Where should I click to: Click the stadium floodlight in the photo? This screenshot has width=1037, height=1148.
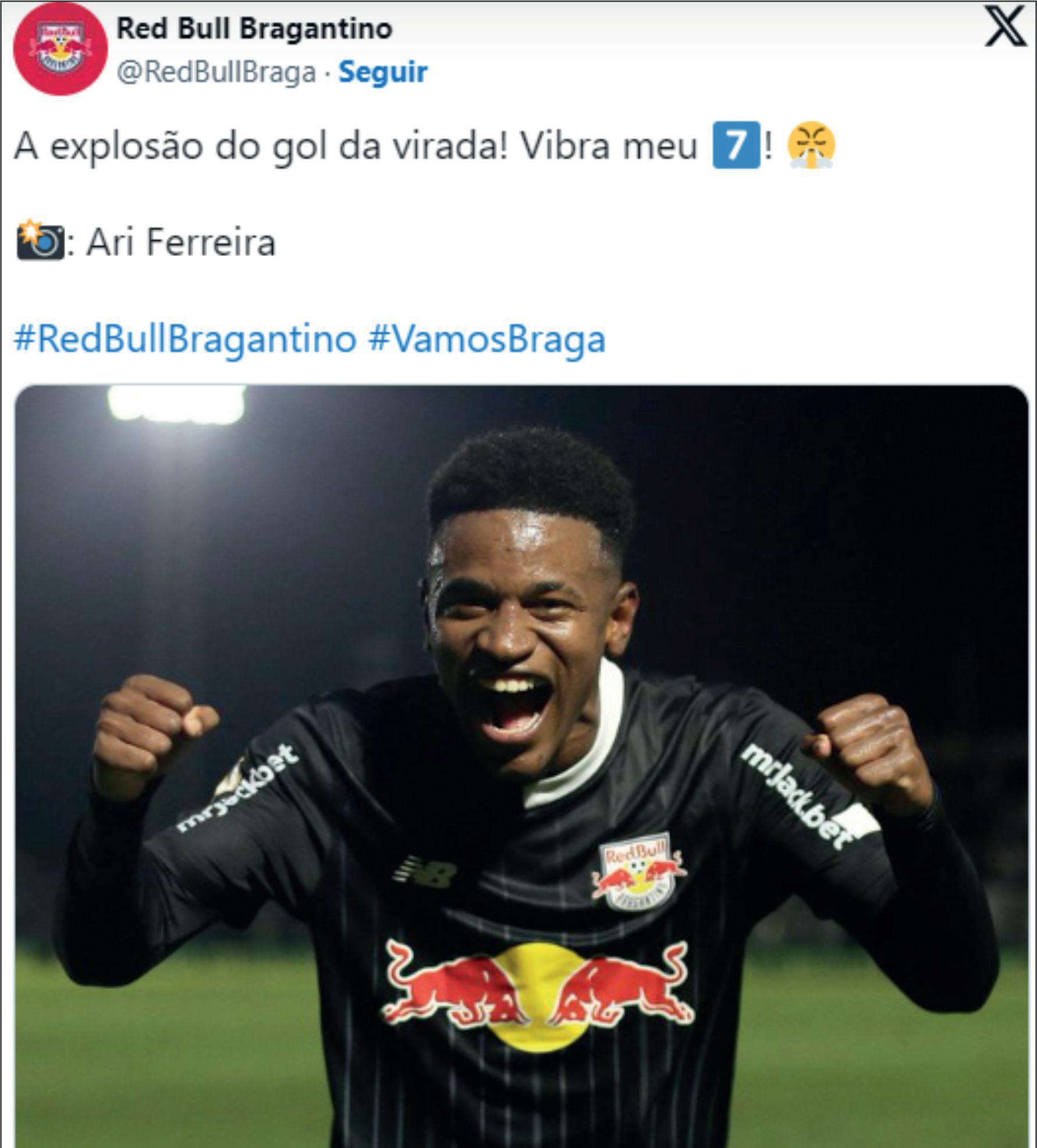[176, 404]
